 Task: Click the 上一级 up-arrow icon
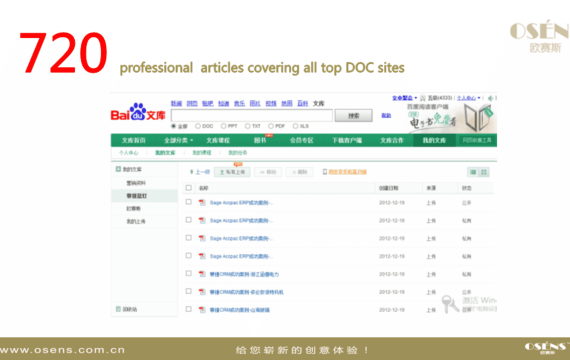[192, 172]
